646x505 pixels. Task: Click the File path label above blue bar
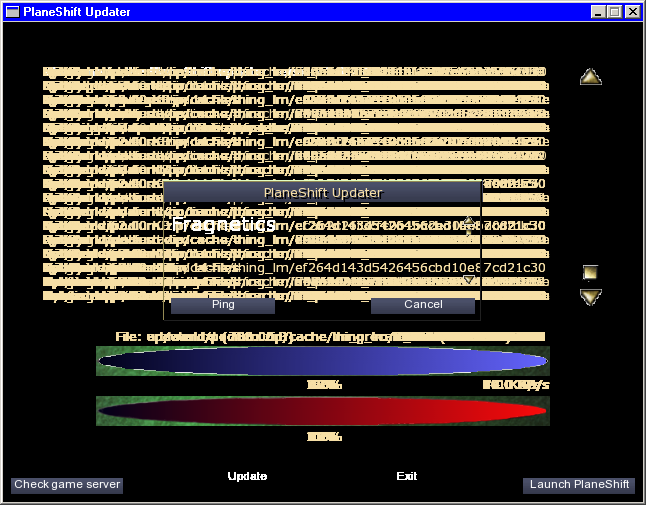(x=330, y=337)
